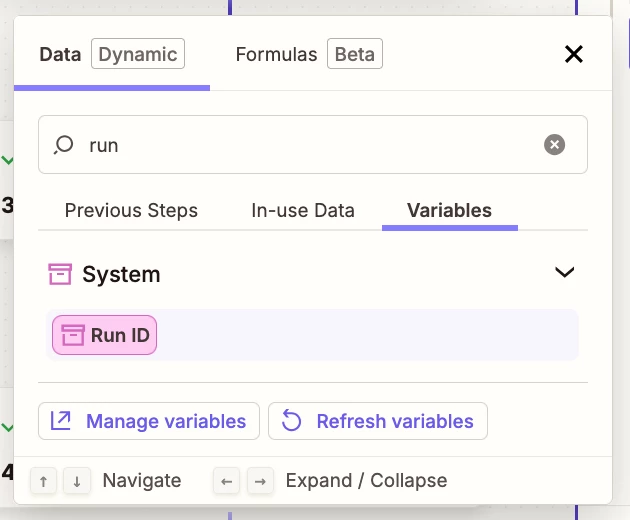Click the Refresh variables circular arrow icon
630x520 pixels.
(291, 421)
